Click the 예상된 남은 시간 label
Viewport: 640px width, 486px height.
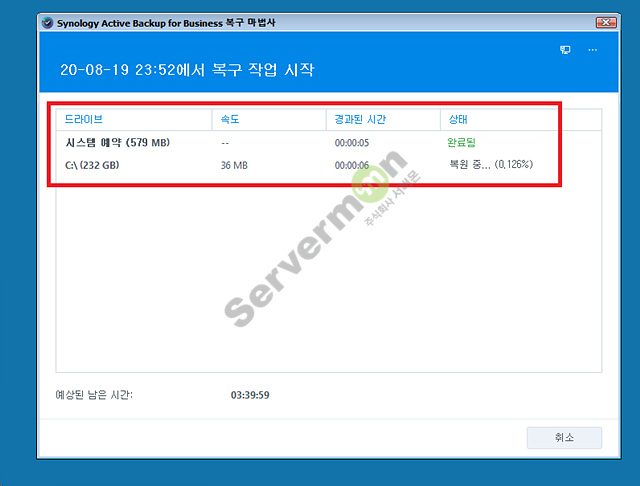click(x=94, y=395)
